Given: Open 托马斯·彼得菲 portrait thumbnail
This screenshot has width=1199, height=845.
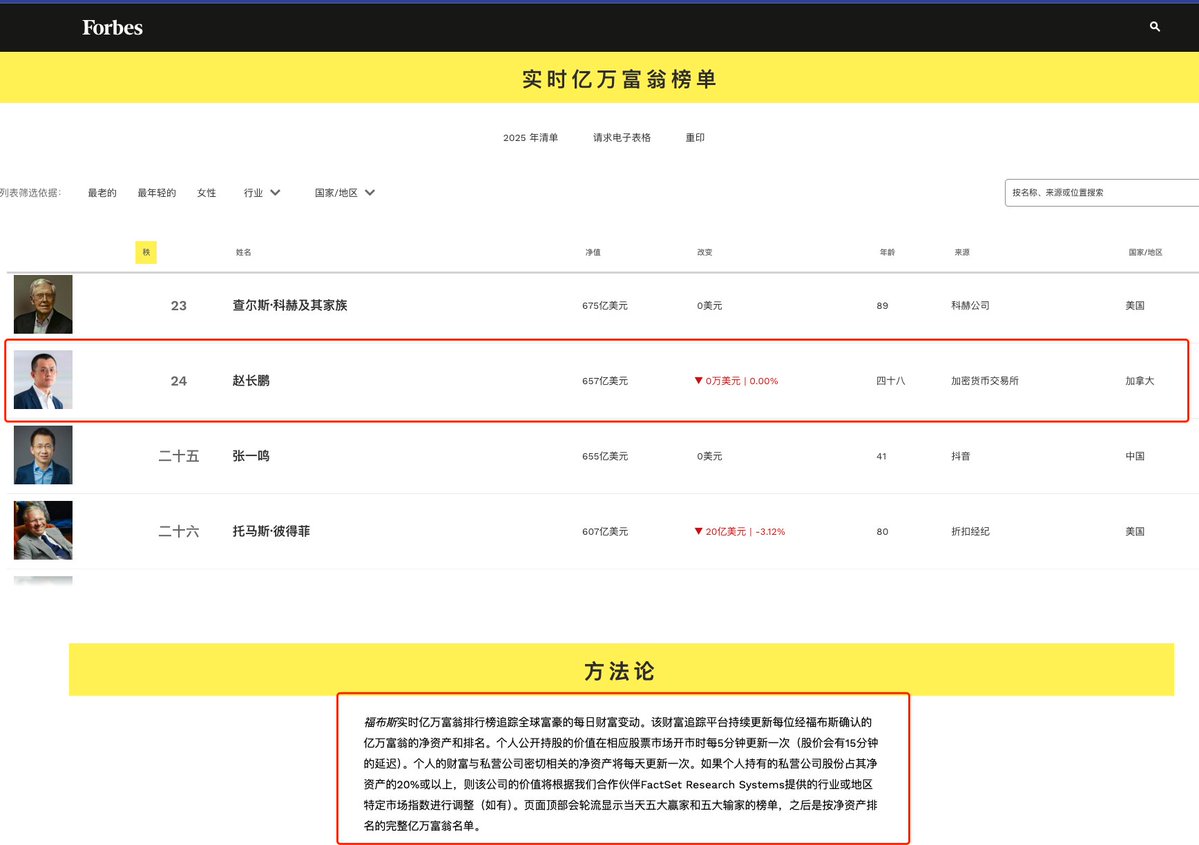Looking at the screenshot, I should click(43, 530).
